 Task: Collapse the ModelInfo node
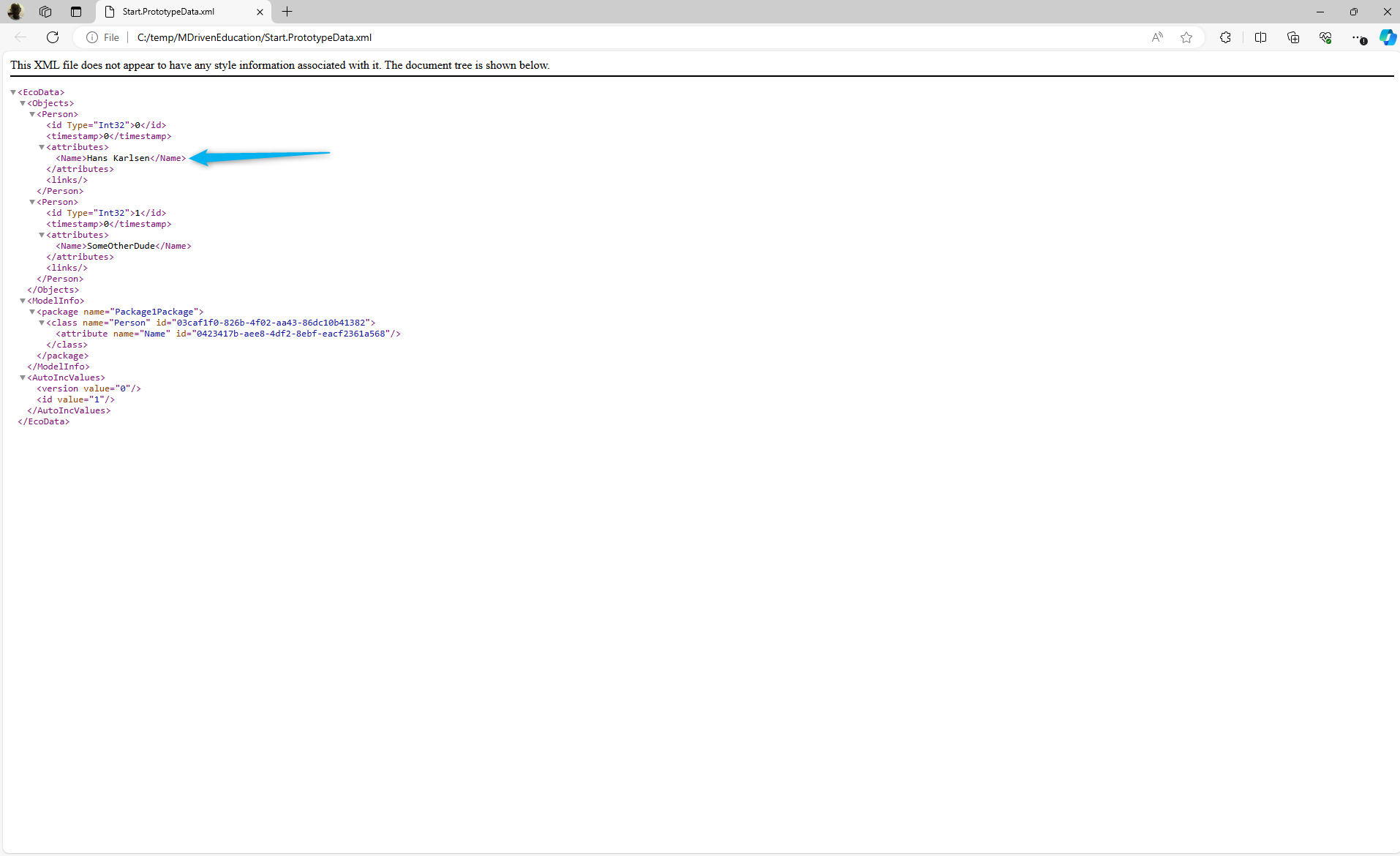tap(23, 301)
